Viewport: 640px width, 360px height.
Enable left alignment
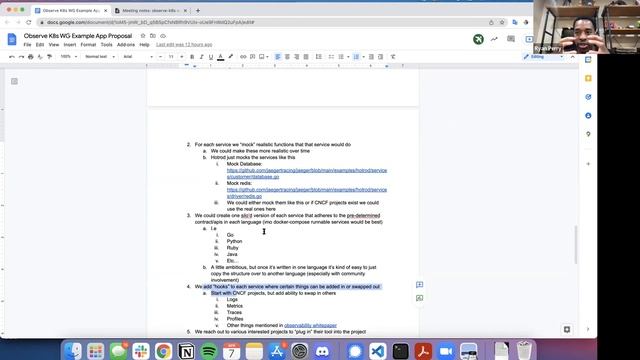coord(278,57)
